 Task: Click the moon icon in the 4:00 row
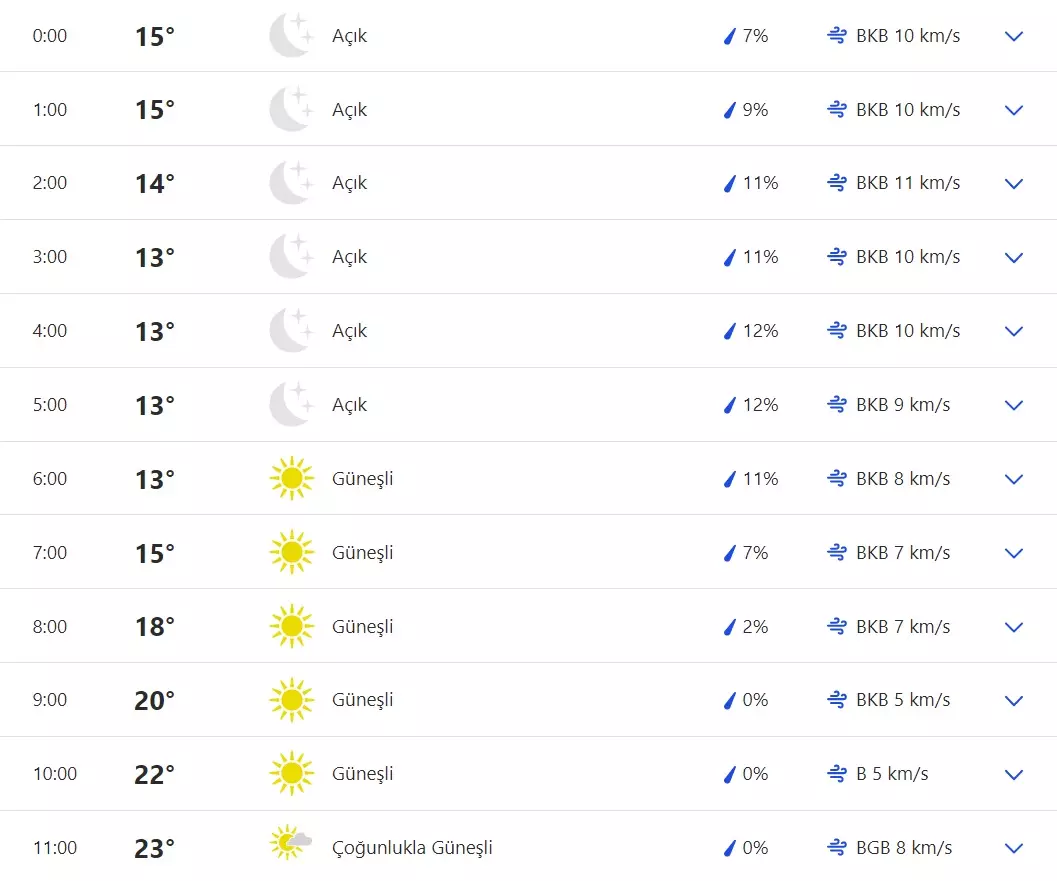pyautogui.click(x=291, y=331)
